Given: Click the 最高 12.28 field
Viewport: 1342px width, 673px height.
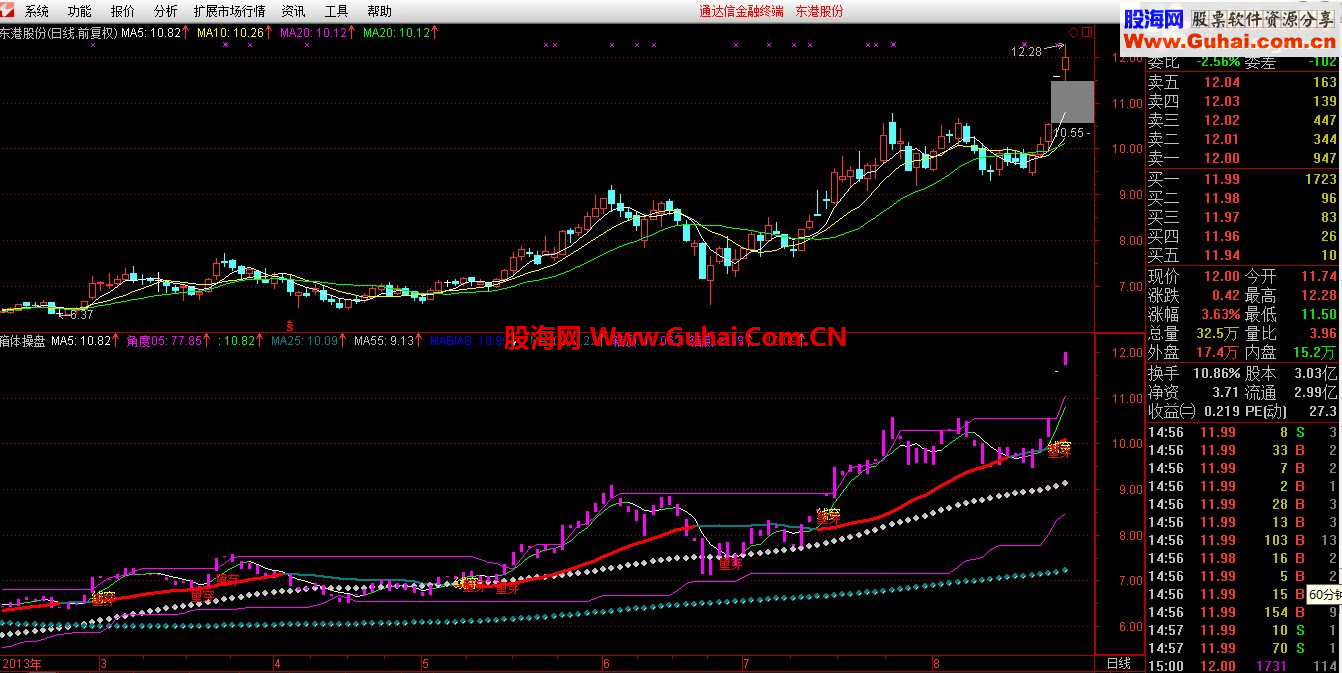Looking at the screenshot, I should click(x=1290, y=295).
